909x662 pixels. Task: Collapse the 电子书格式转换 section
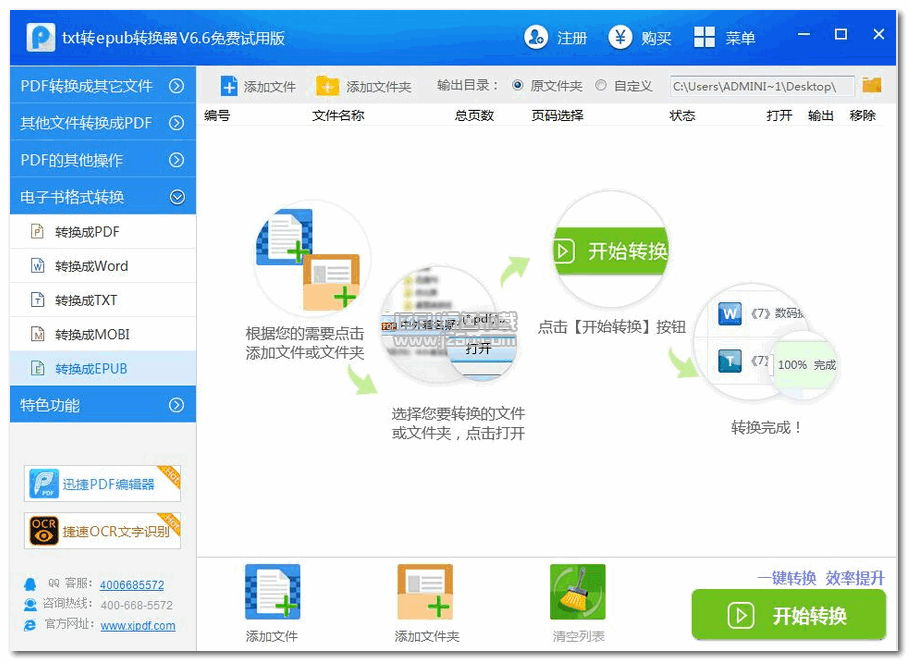103,197
